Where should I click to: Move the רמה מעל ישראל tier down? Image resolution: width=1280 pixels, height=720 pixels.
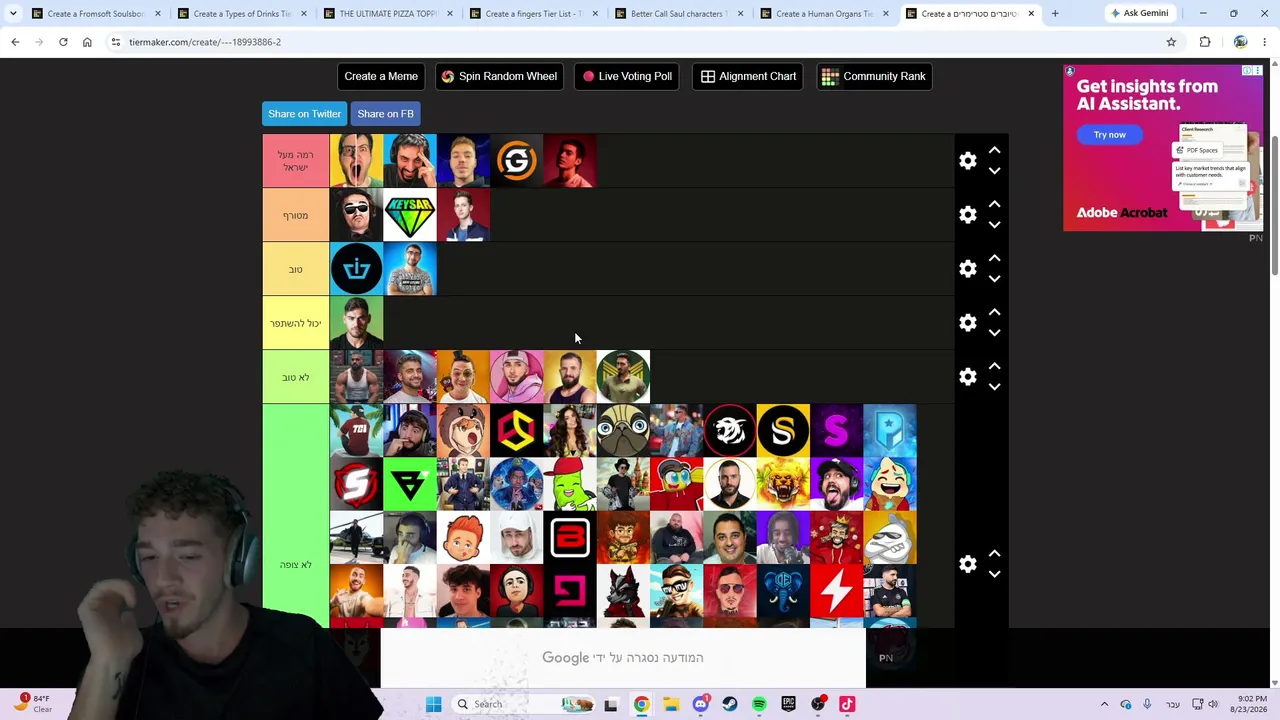[x=994, y=172]
